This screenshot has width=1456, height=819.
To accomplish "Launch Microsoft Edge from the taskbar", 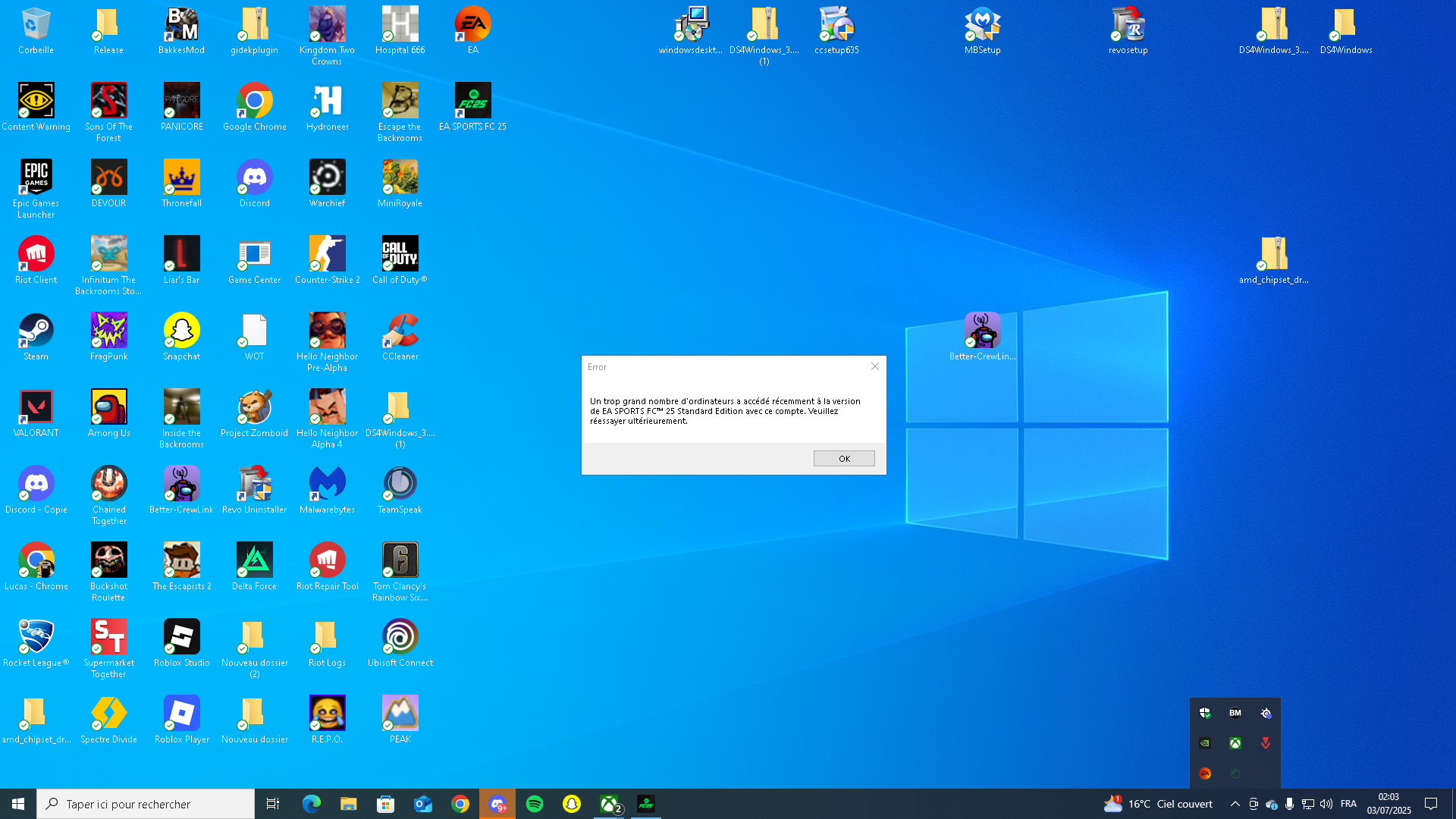I will (311, 804).
